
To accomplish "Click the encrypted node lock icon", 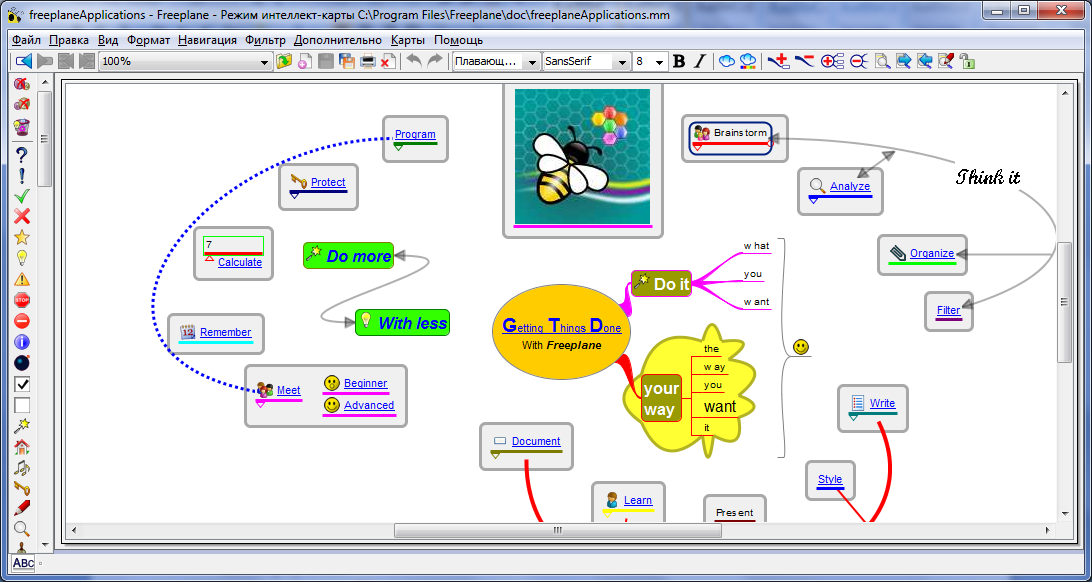I will pos(967,61).
